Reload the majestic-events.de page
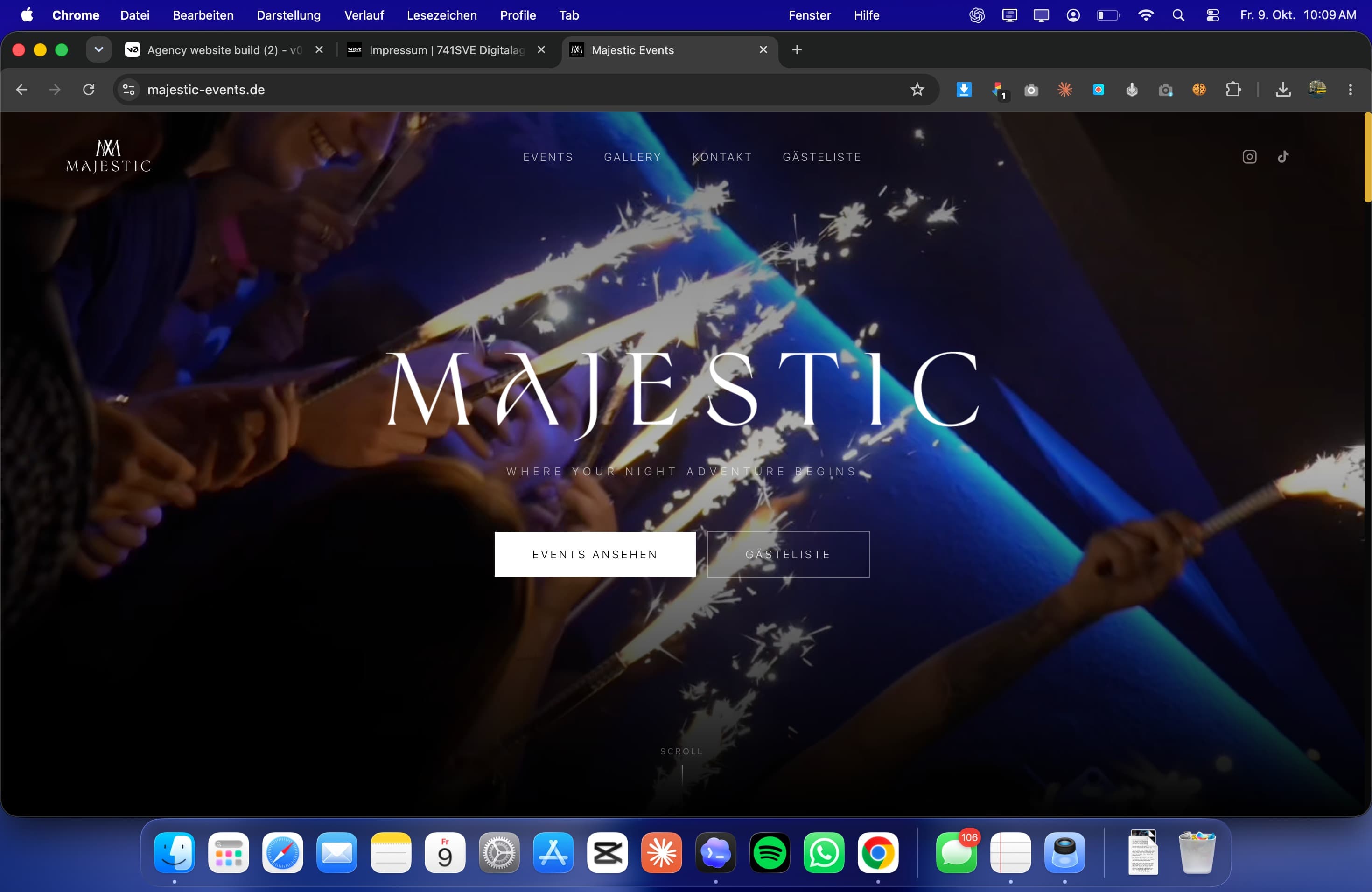Viewport: 1372px width, 892px height. coord(89,89)
